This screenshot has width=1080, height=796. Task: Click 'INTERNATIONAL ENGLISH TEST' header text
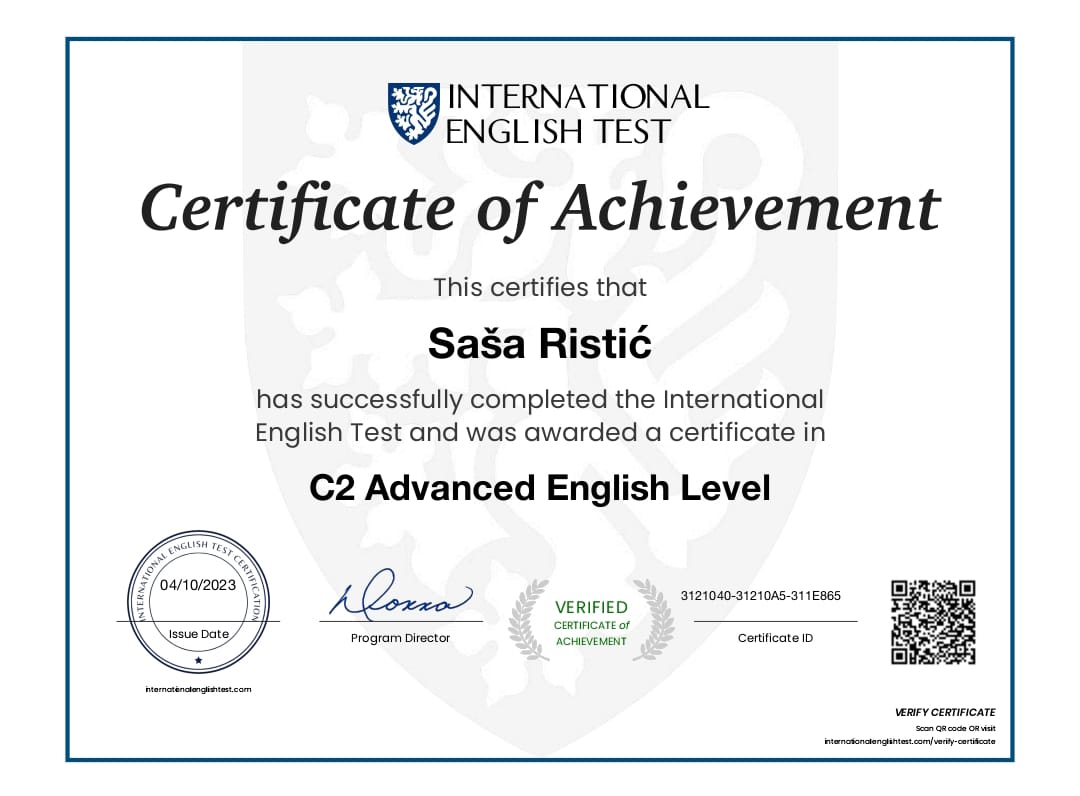577,114
